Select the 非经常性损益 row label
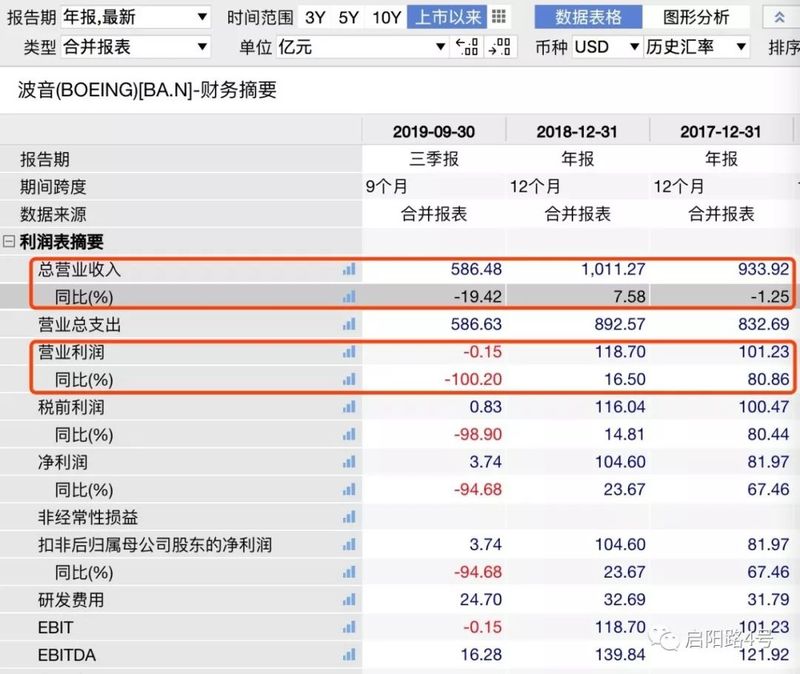The image size is (800, 674). coord(88,517)
